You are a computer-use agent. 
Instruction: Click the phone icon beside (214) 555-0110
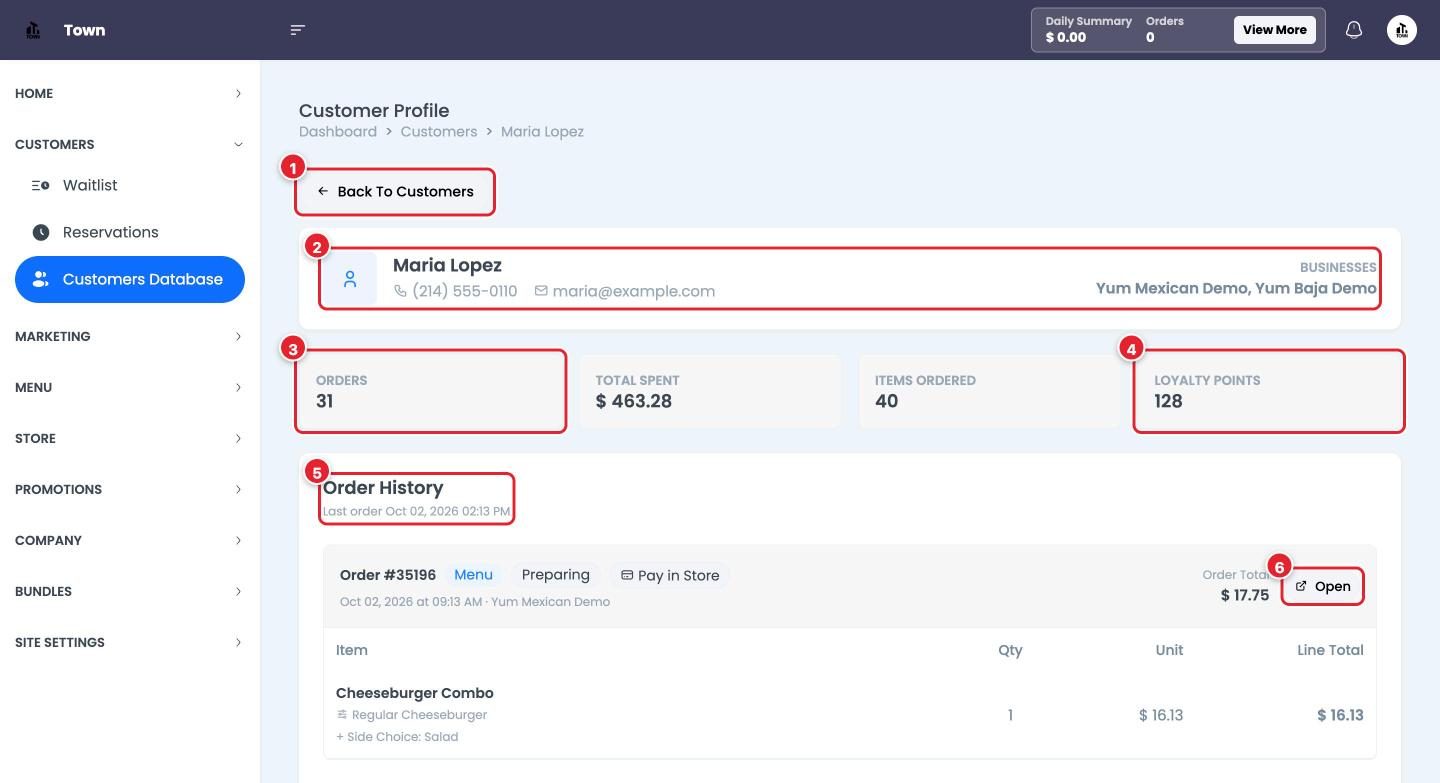tap(400, 291)
